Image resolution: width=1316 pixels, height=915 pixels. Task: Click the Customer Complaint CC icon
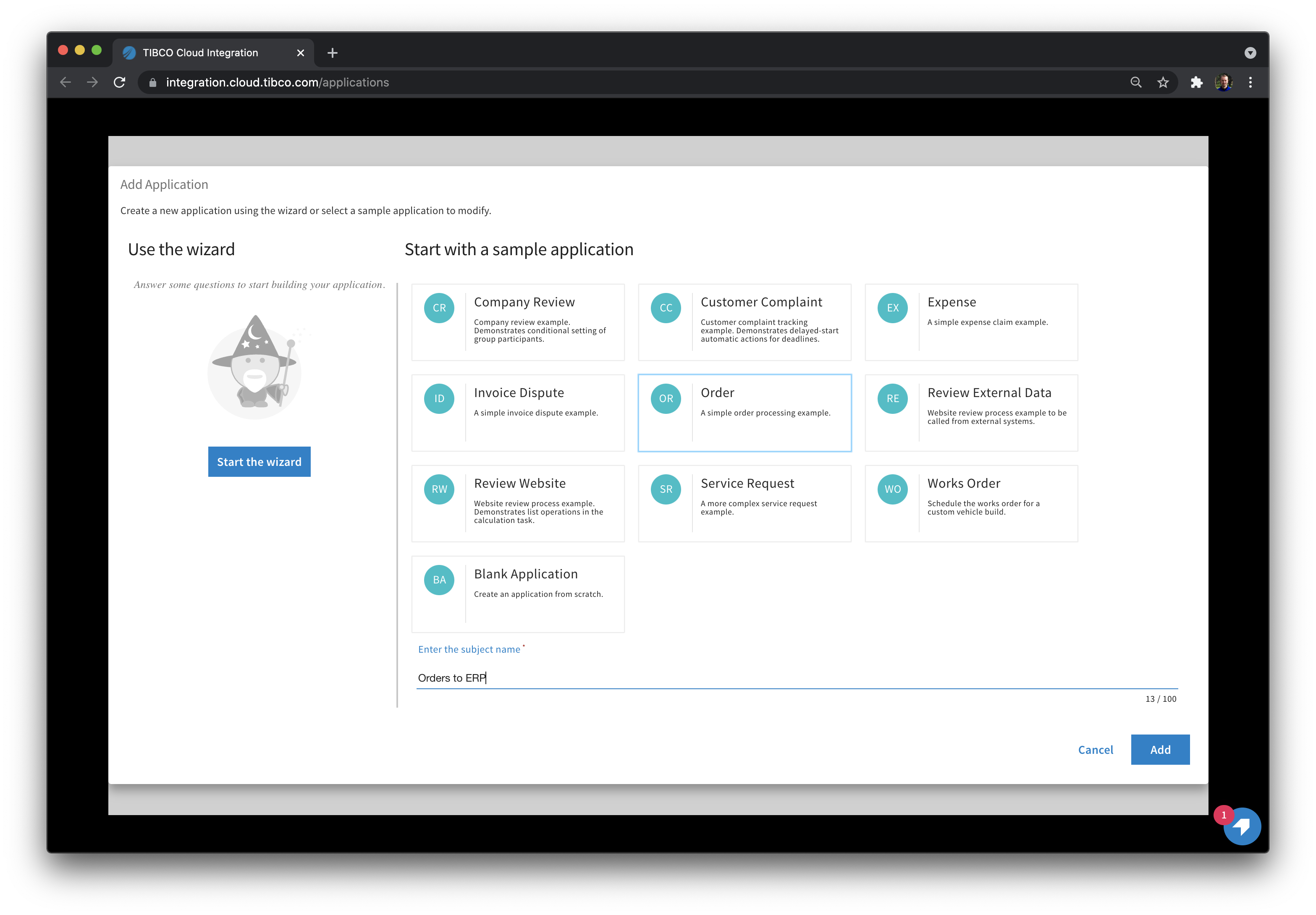pos(665,308)
